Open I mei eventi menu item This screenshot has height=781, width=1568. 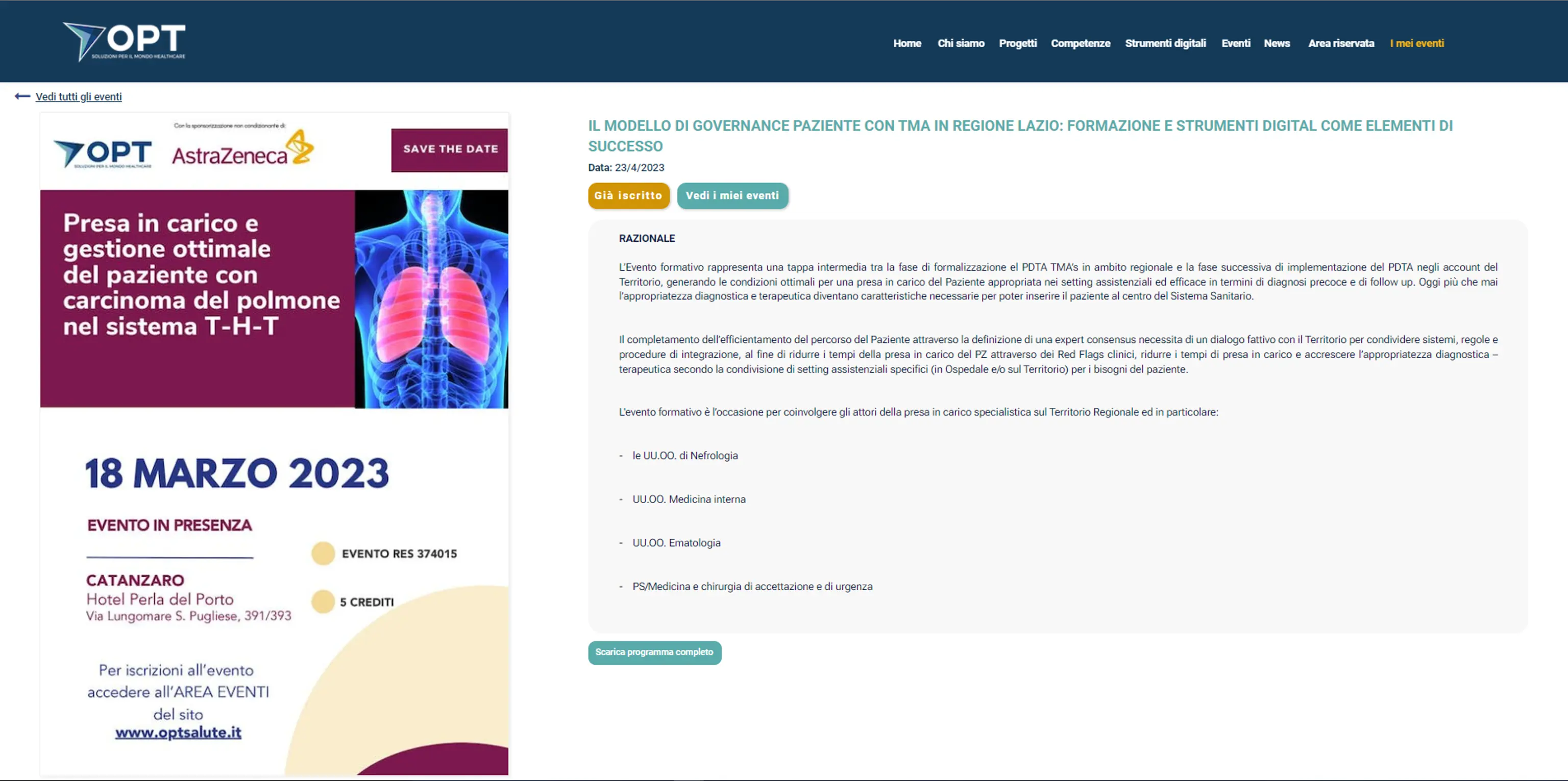(1416, 43)
